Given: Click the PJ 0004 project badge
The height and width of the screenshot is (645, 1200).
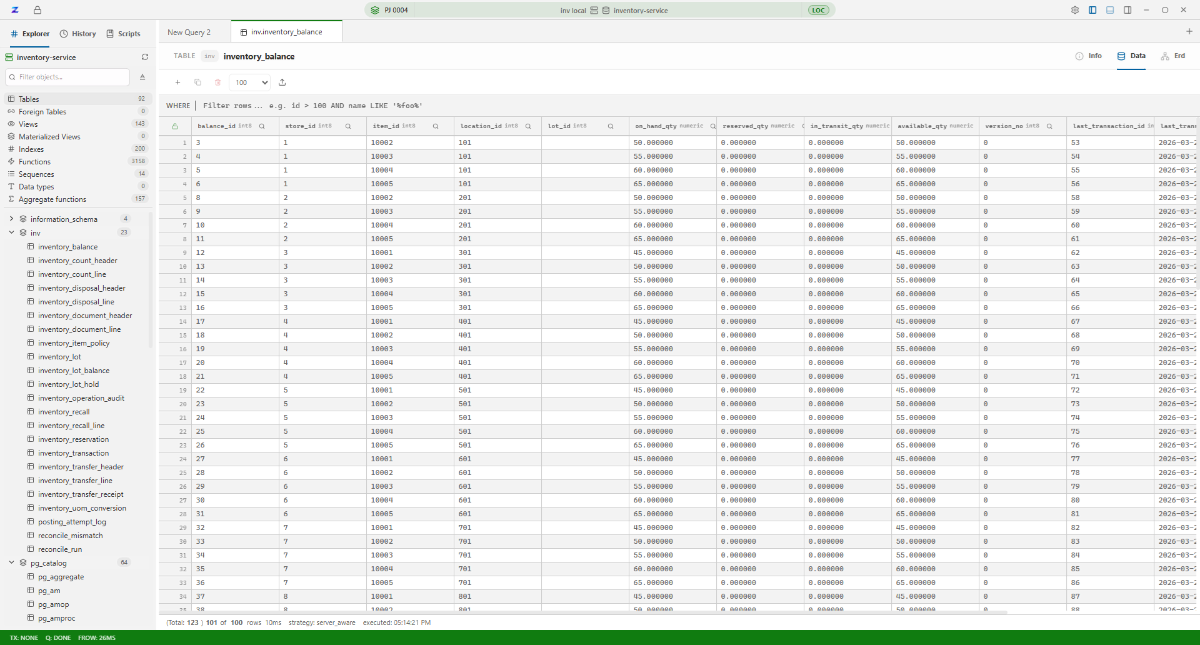Looking at the screenshot, I should [x=390, y=10].
